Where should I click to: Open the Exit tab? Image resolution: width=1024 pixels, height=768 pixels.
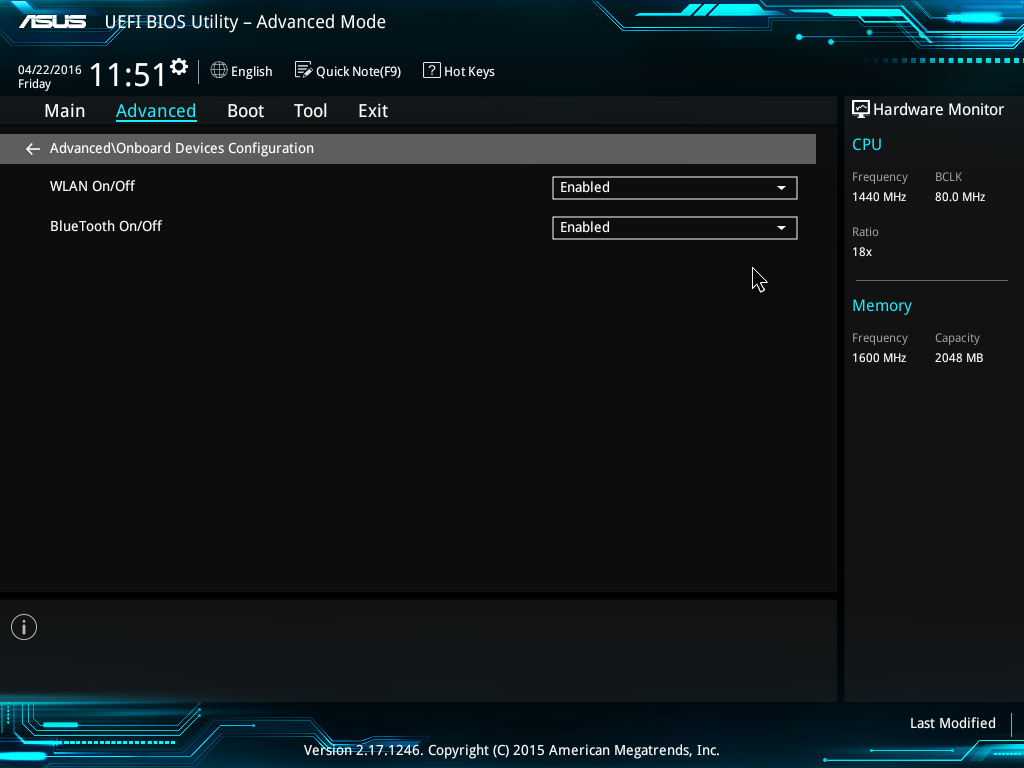(x=373, y=111)
